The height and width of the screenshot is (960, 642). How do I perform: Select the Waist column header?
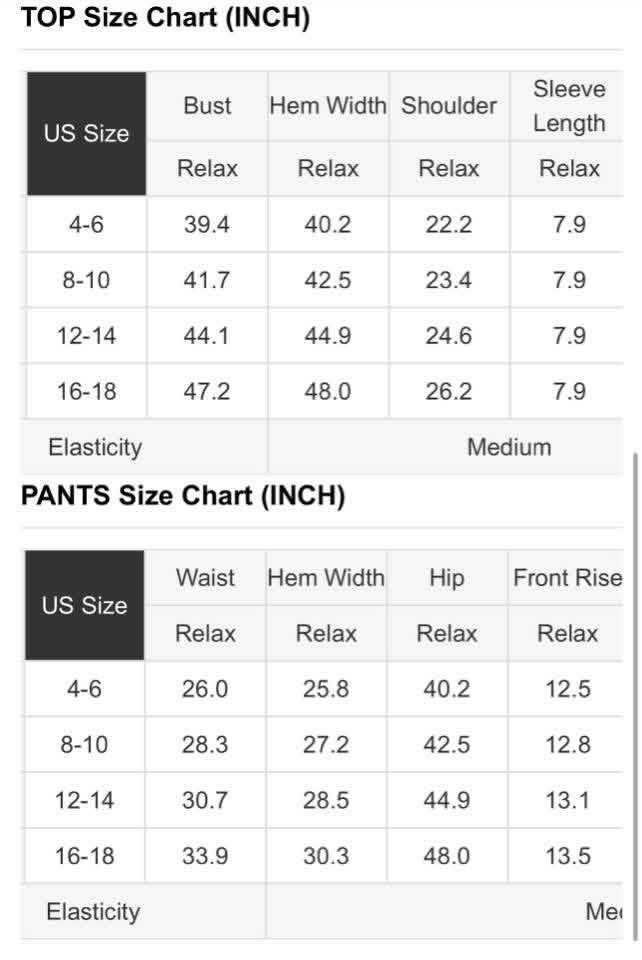pyautogui.click(x=205, y=577)
